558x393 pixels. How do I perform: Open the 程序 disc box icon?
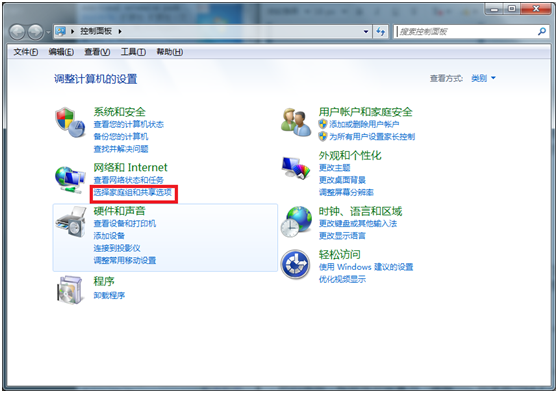tap(70, 290)
